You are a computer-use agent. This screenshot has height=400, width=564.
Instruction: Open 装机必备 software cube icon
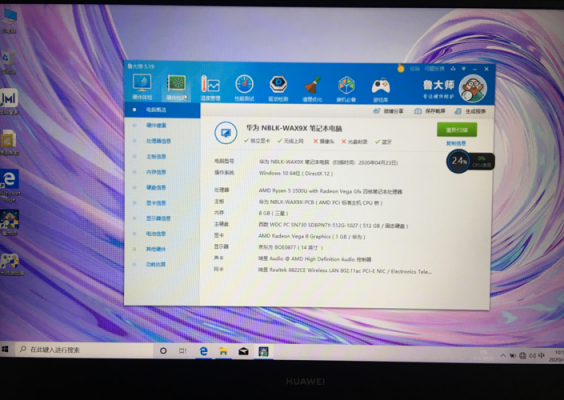click(346, 89)
